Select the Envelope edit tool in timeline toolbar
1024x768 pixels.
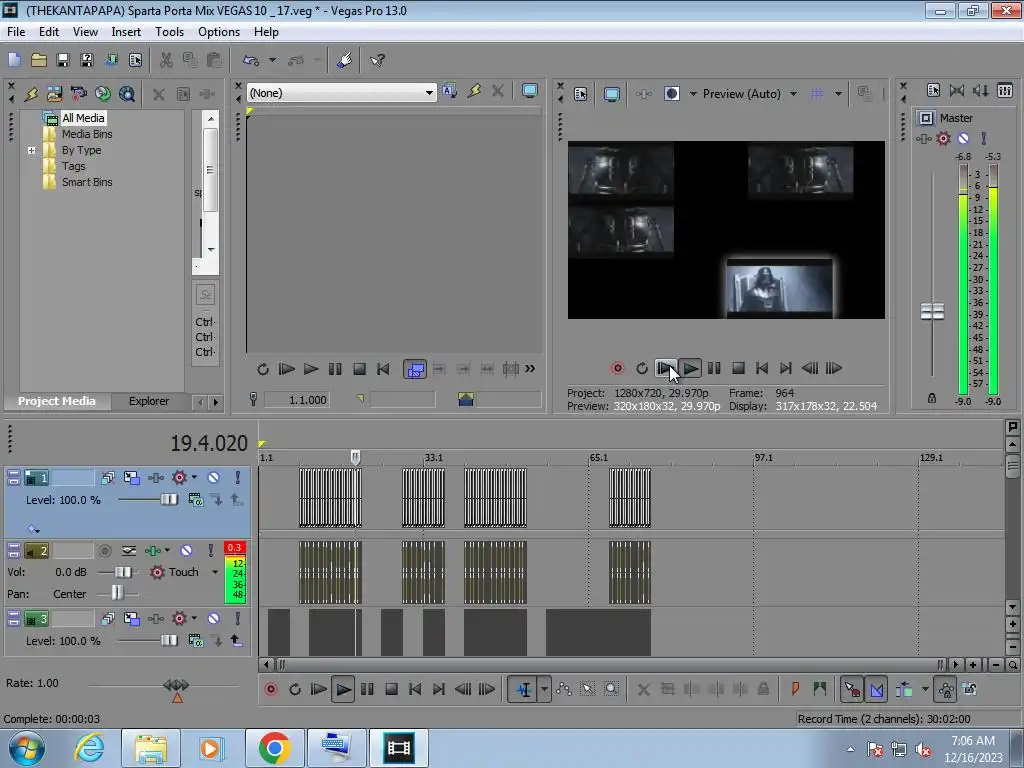[564, 689]
